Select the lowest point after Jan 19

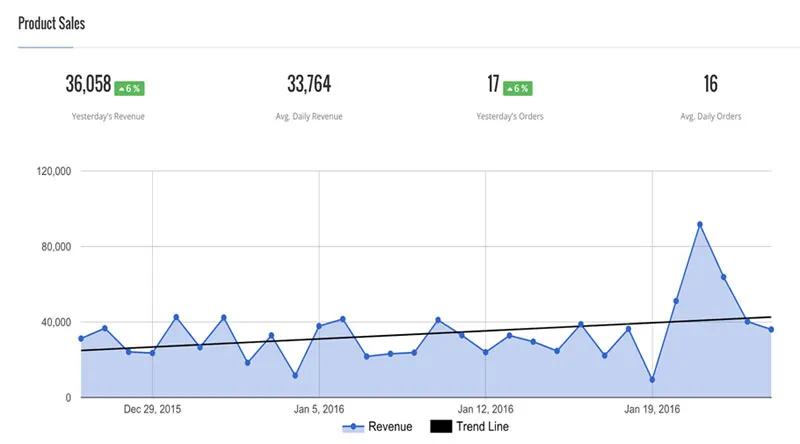point(652,380)
